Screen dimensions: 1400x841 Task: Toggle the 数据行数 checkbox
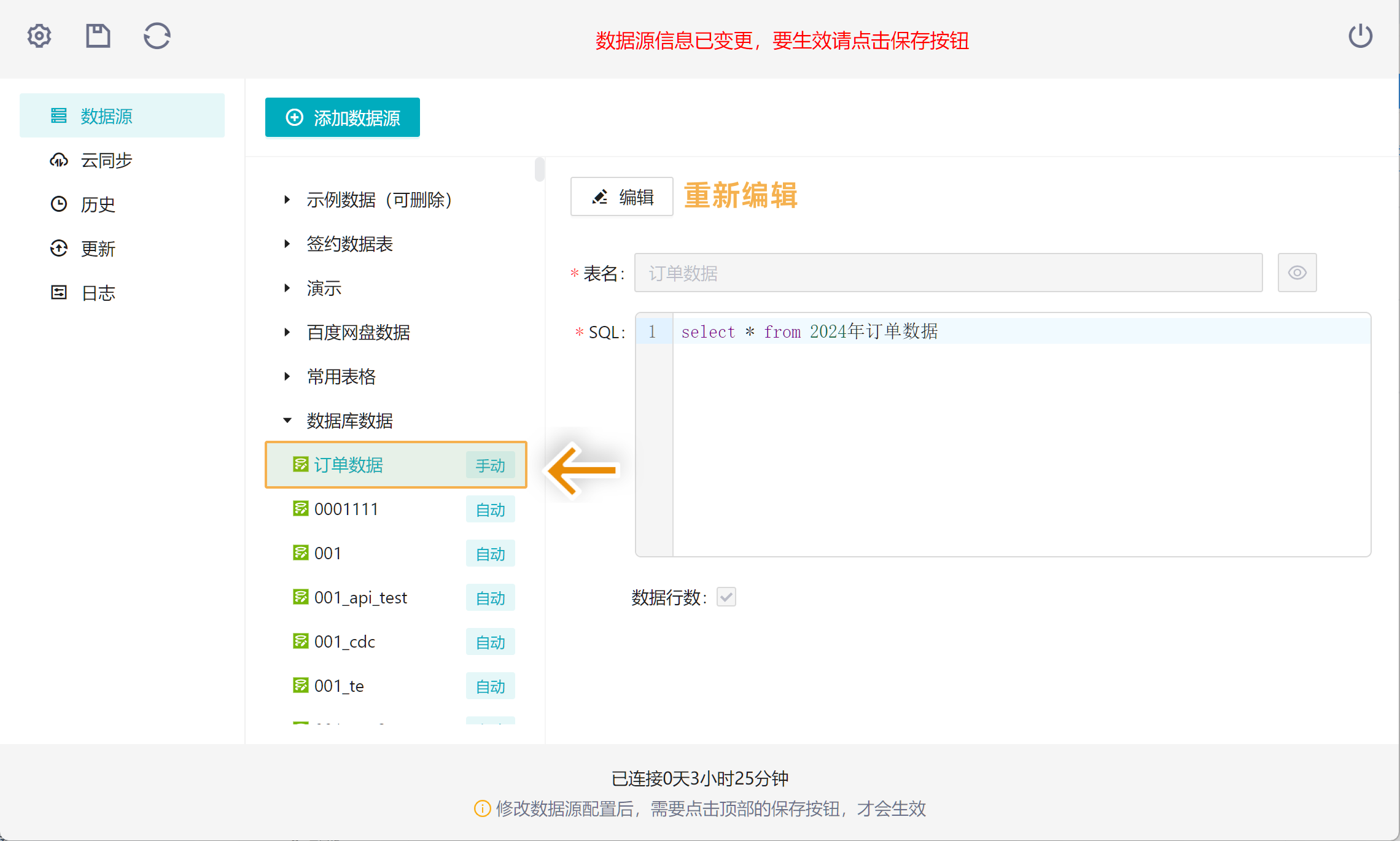click(726, 597)
